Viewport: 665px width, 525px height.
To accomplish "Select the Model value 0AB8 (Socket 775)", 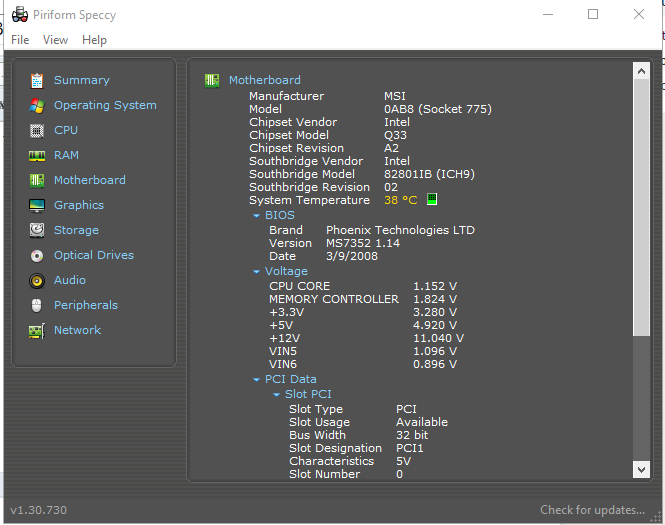I will click(x=438, y=109).
